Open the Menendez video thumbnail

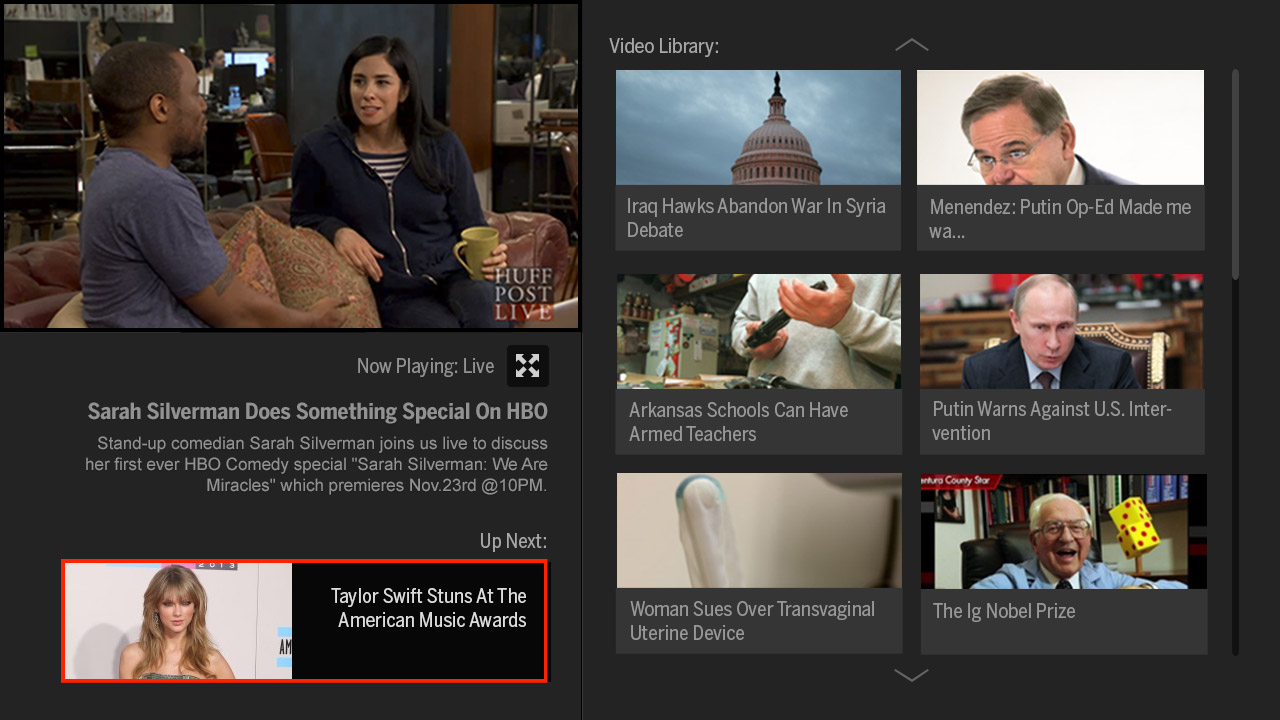(1060, 127)
